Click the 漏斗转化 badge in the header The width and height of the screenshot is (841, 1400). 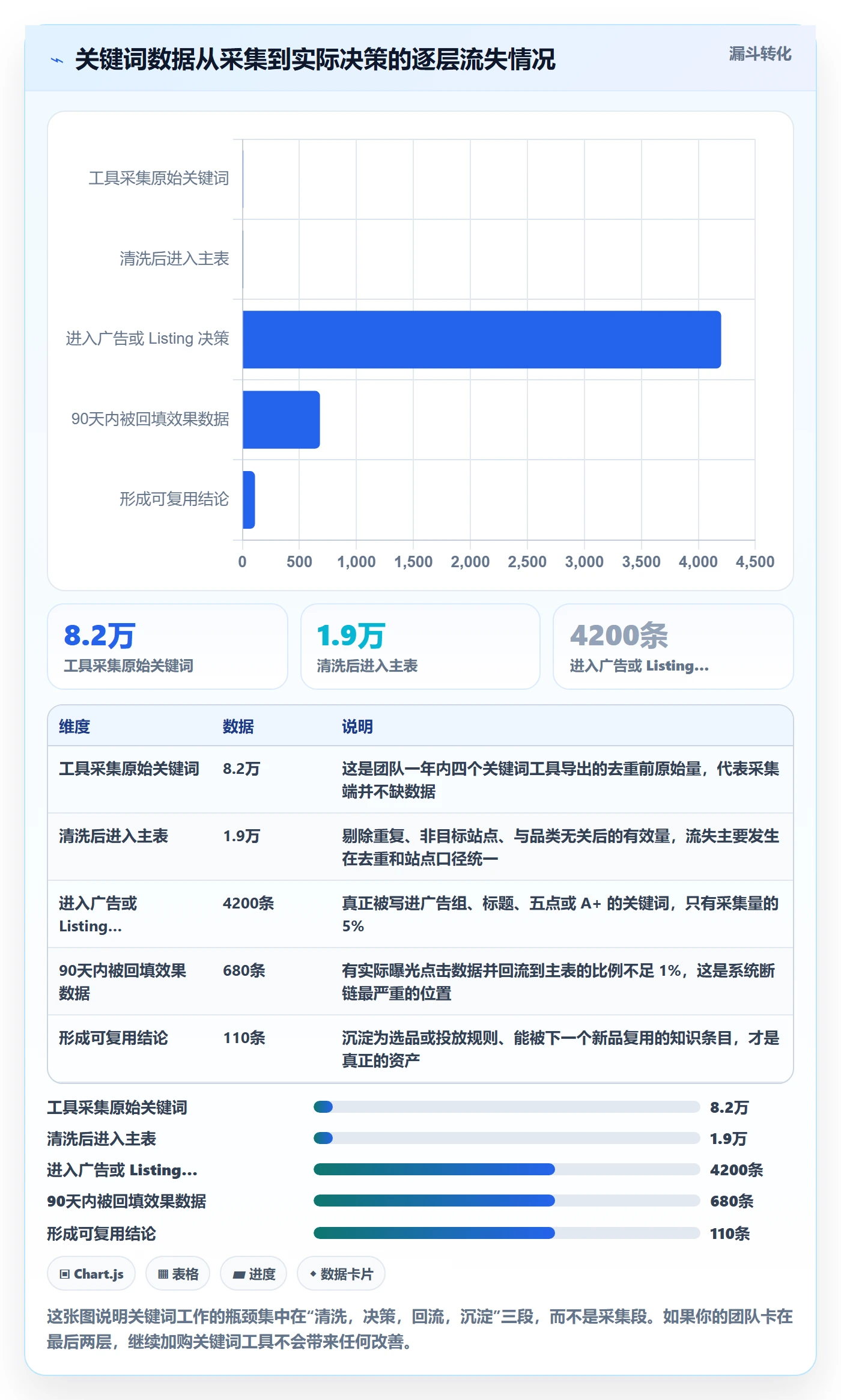point(760,54)
